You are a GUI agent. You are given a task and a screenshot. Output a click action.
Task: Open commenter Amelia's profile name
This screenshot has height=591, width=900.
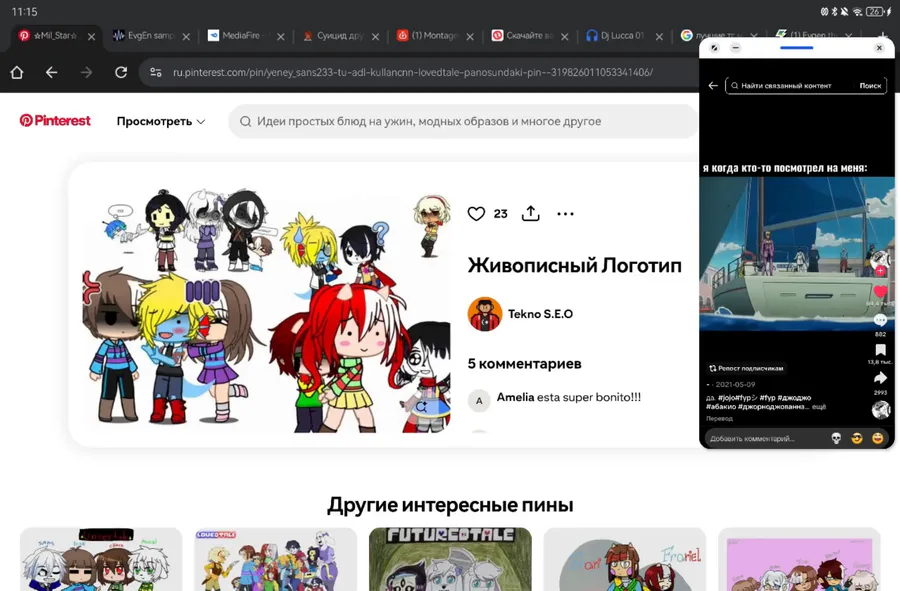click(x=515, y=397)
